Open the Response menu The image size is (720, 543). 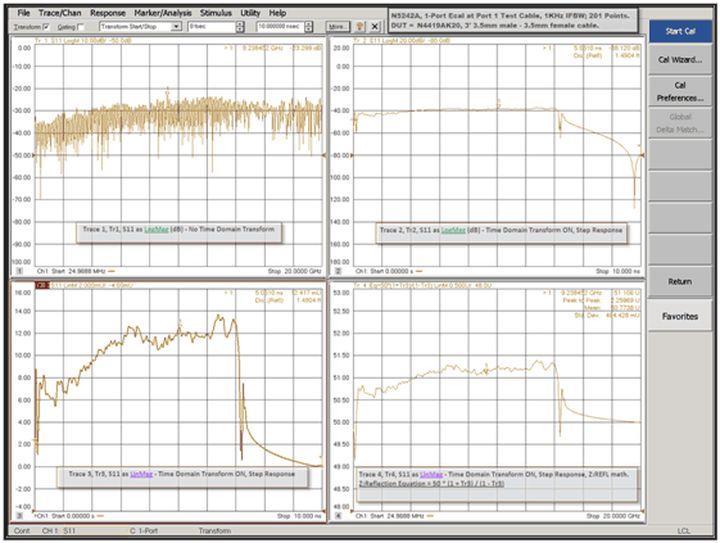[x=107, y=13]
